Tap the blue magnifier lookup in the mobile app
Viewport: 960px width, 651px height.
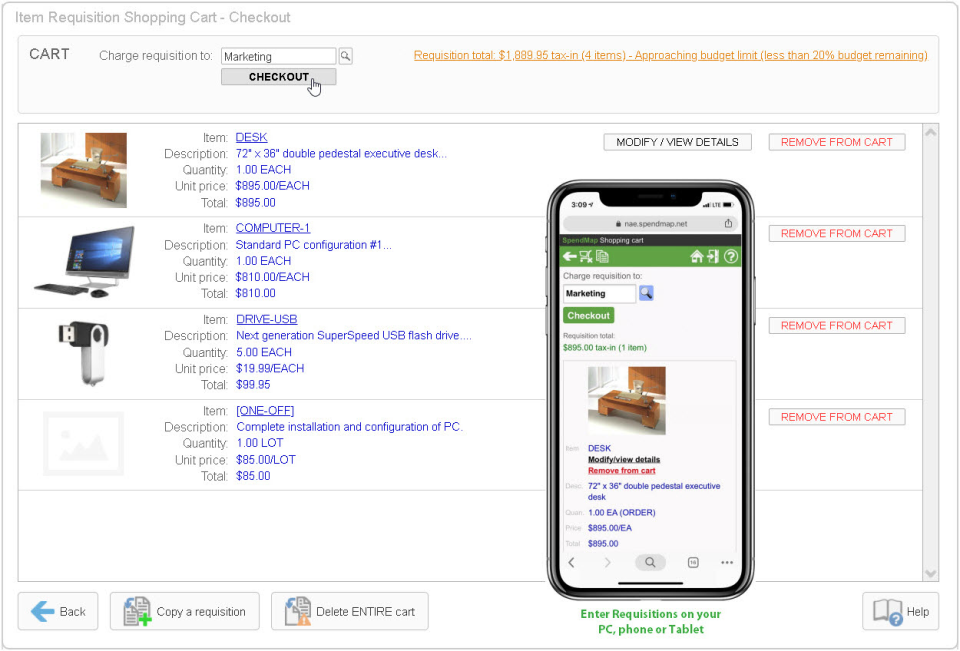point(646,293)
